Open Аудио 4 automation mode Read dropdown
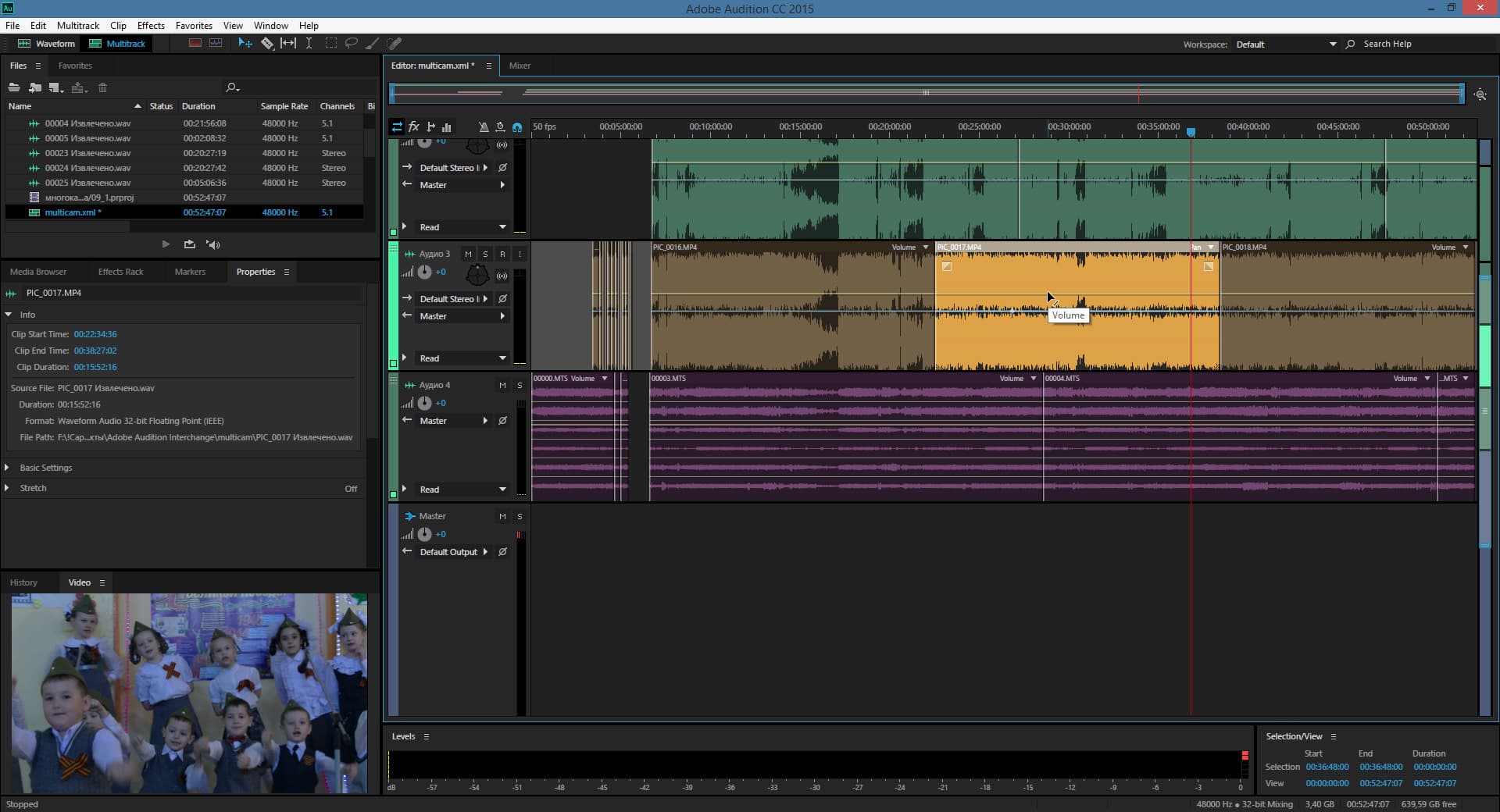1500x812 pixels. click(502, 490)
